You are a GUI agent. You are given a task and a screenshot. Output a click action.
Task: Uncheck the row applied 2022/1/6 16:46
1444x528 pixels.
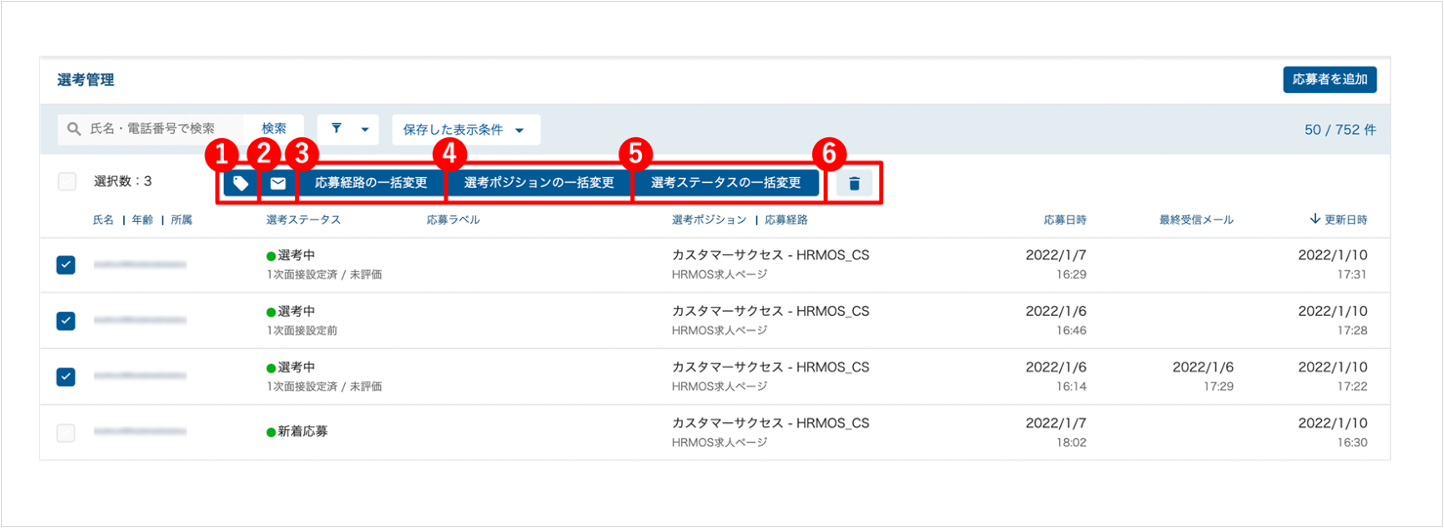pos(66,321)
